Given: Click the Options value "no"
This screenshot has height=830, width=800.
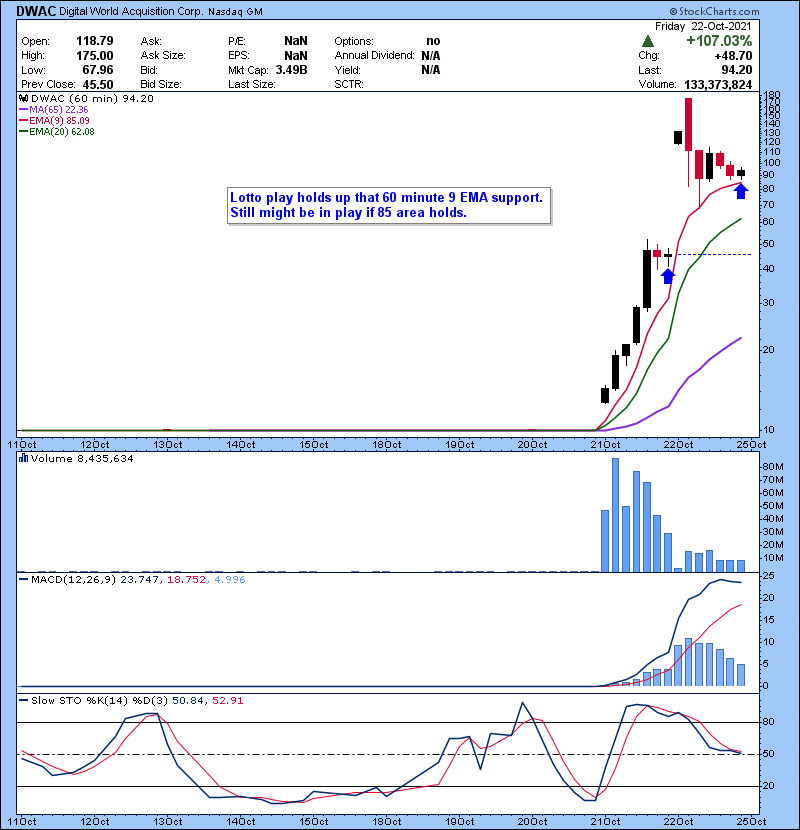Looking at the screenshot, I should tap(433, 41).
